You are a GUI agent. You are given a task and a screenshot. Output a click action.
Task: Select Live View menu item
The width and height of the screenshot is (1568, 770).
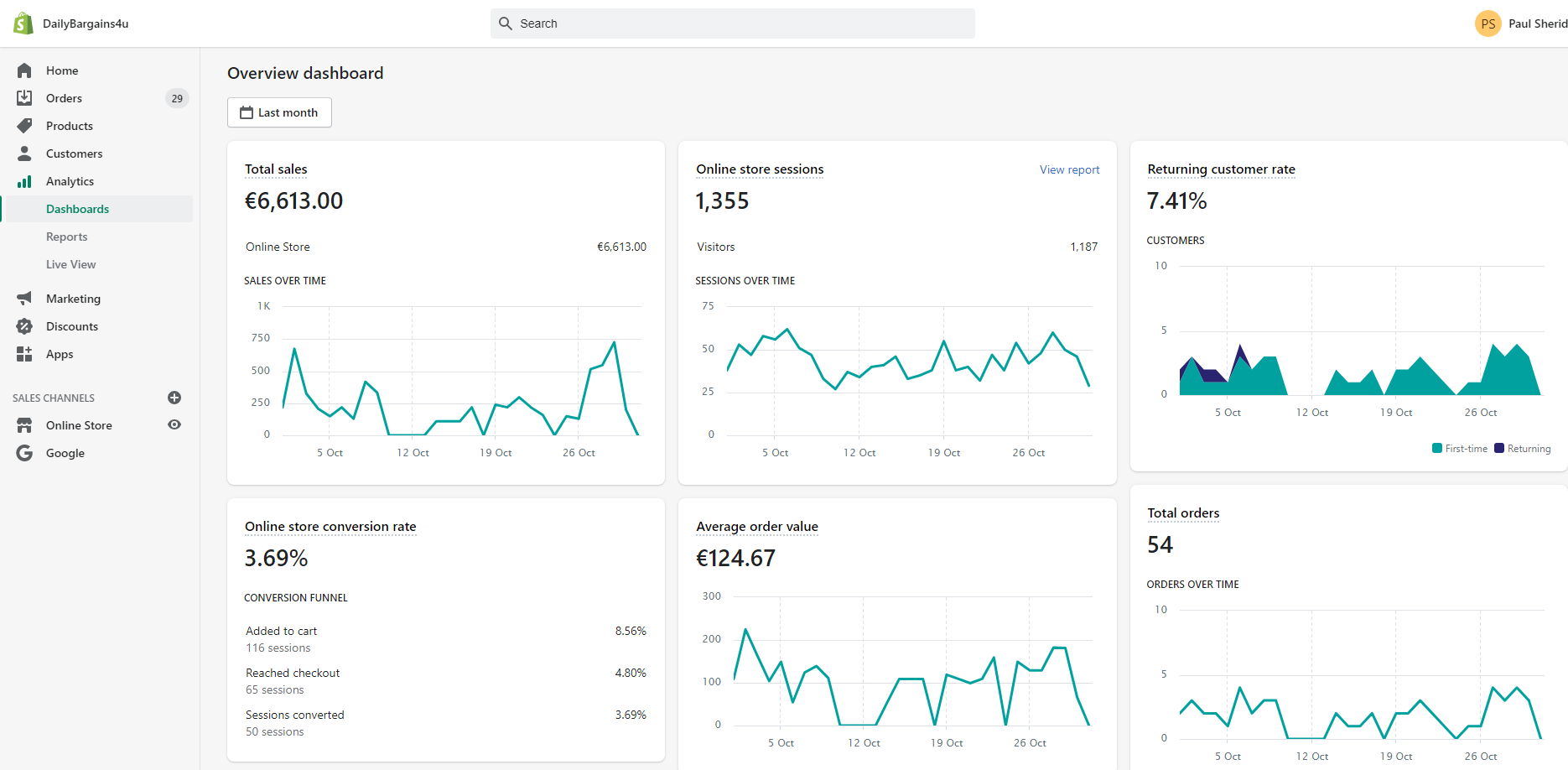click(x=71, y=264)
